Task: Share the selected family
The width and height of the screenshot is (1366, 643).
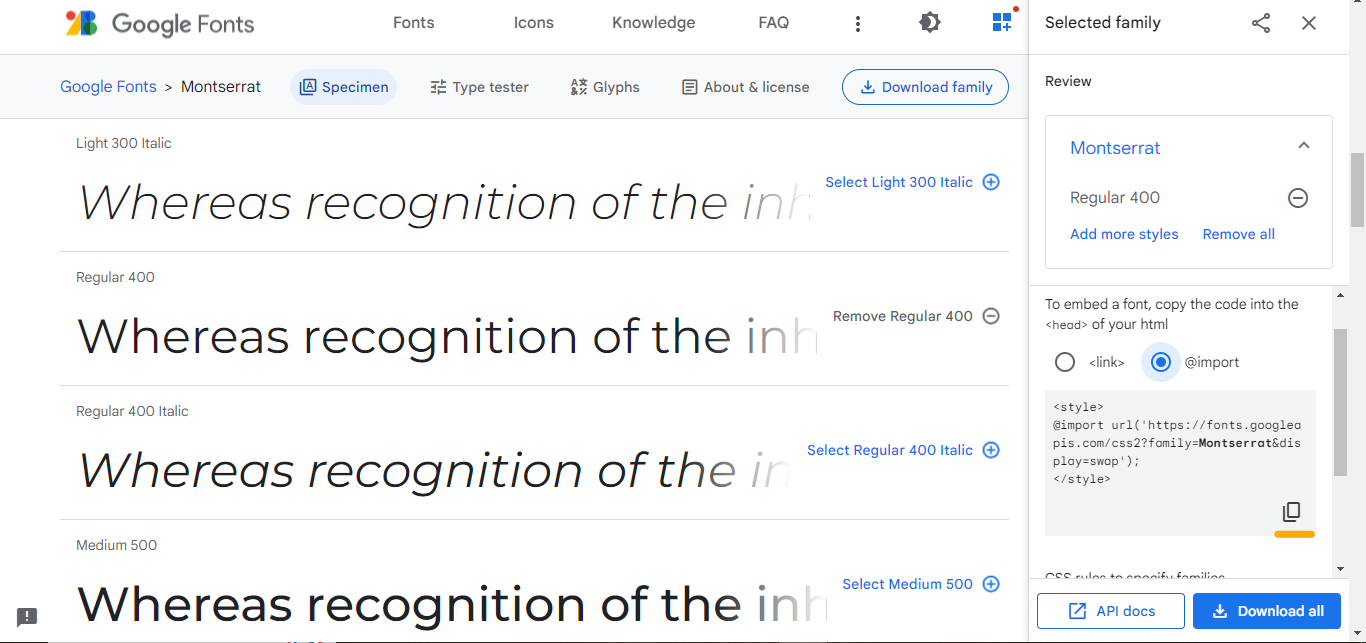Action: pos(1261,23)
